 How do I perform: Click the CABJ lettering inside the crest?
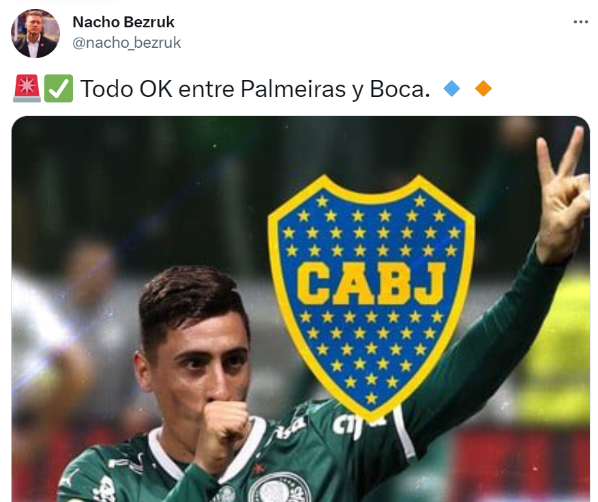coord(371,283)
